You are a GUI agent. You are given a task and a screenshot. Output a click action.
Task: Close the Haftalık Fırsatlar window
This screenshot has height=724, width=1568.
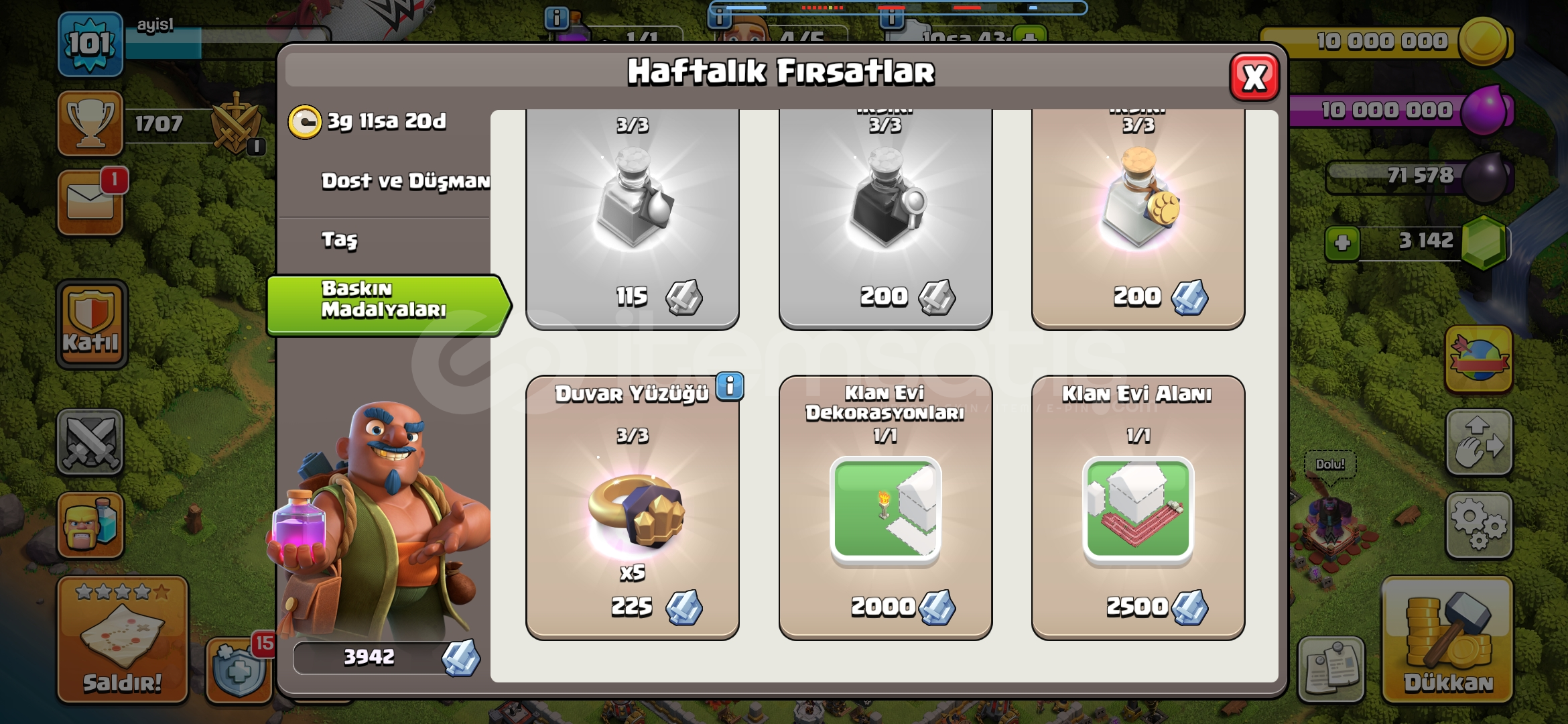tap(1254, 77)
